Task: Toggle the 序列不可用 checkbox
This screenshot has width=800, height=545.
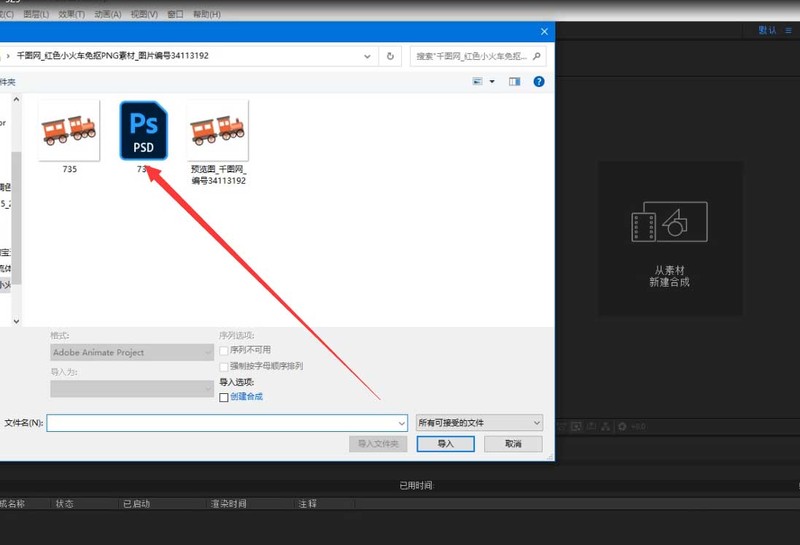Action: pyautogui.click(x=223, y=351)
